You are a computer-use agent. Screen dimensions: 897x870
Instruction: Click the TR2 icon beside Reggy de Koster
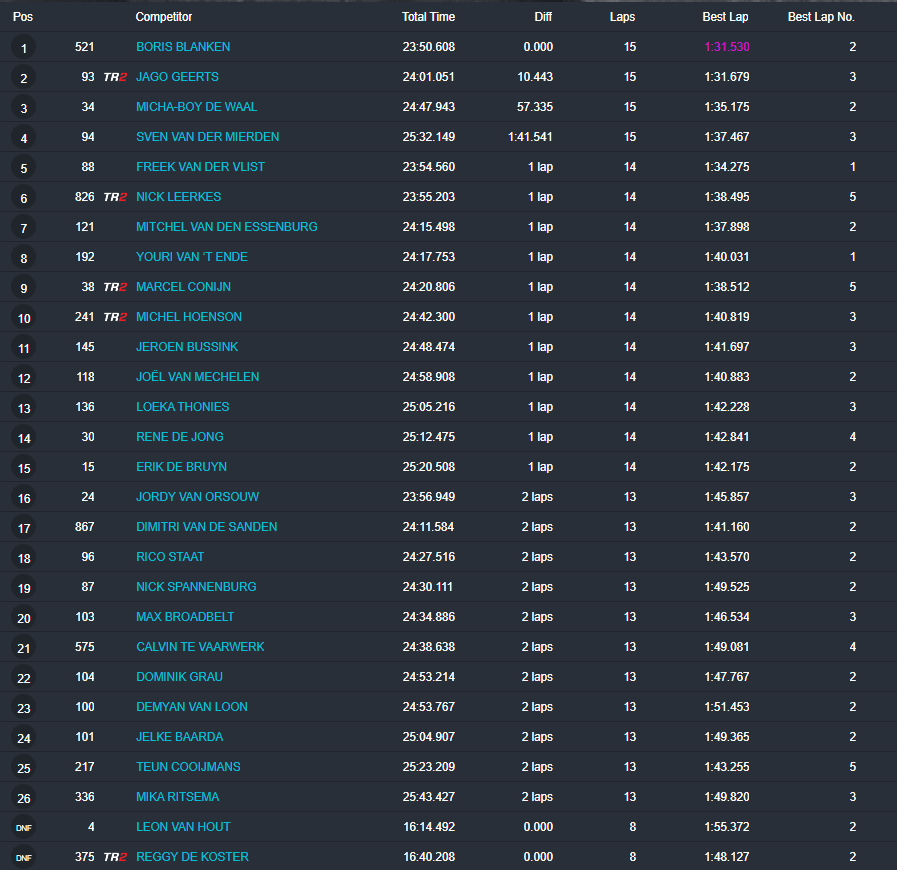[115, 857]
